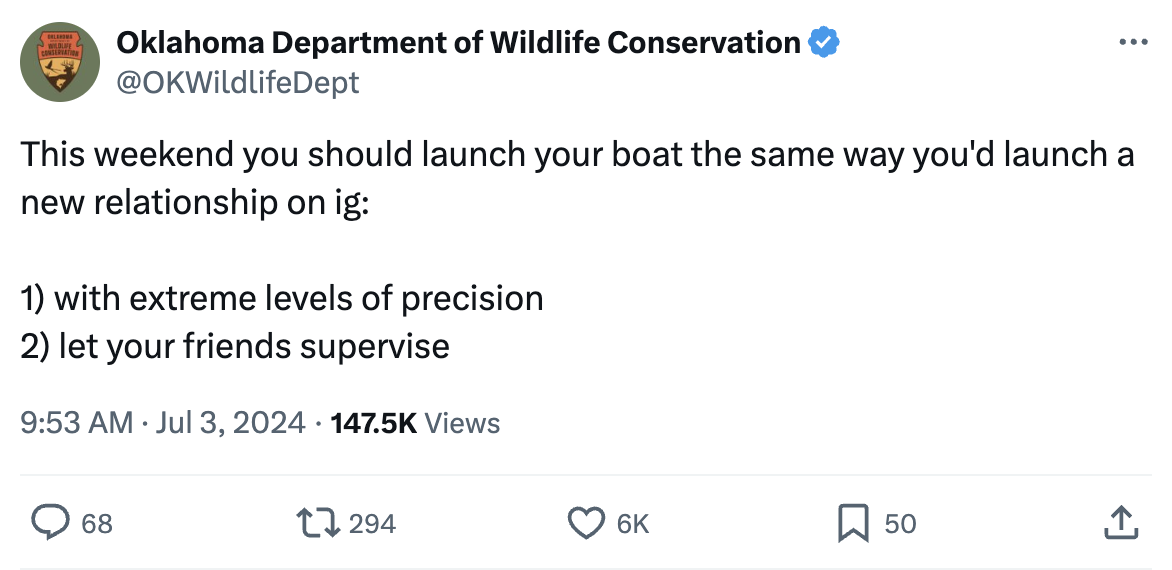Viewport: 1172px width, 570px height.
Task: Open the Oklahoma Department of Wildlife Conservation name
Action: [458, 43]
